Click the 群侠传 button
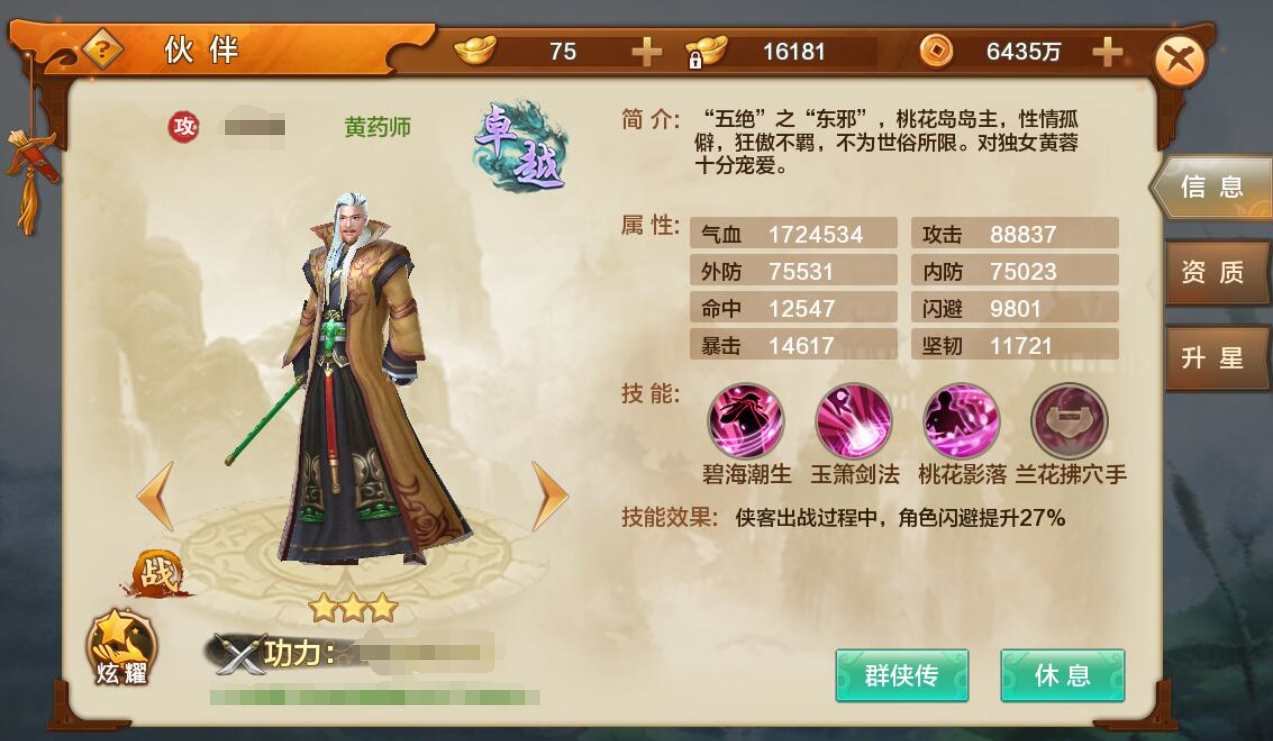The height and width of the screenshot is (741, 1273). point(902,676)
